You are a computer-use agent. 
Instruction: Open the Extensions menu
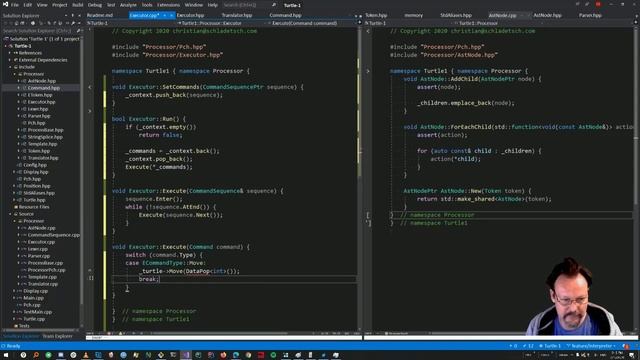click(168, 5)
